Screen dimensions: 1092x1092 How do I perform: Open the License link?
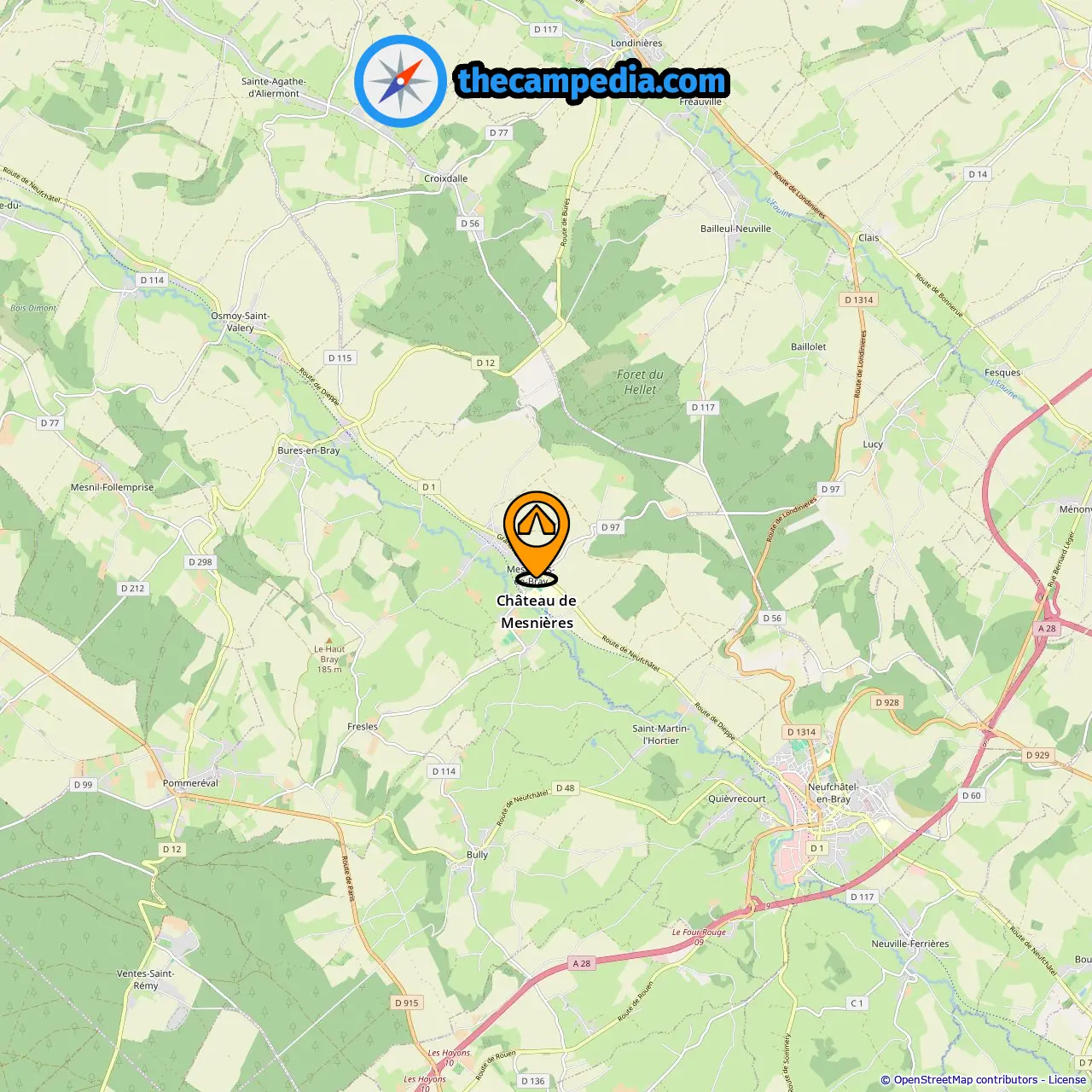[x=1067, y=1080]
